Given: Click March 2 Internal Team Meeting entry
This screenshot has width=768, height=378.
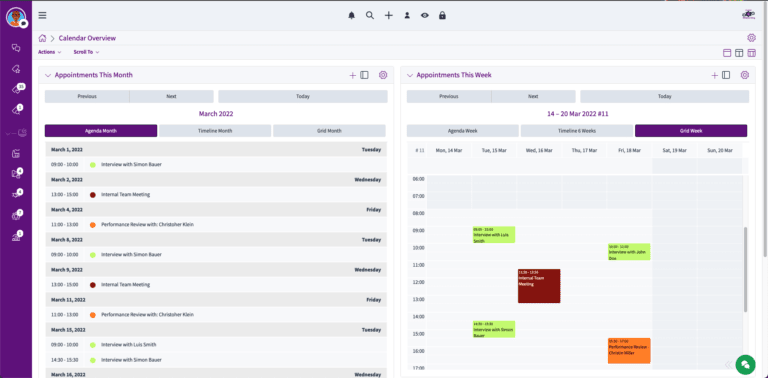Looking at the screenshot, I should coord(216,194).
